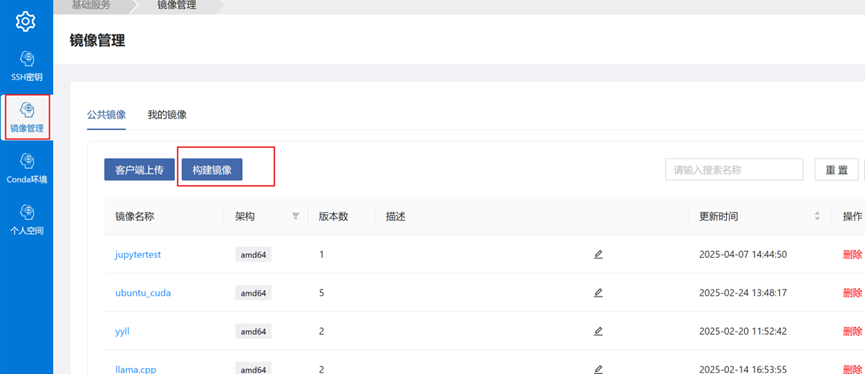Select 镜像管理 sidebar icon

point(26,117)
